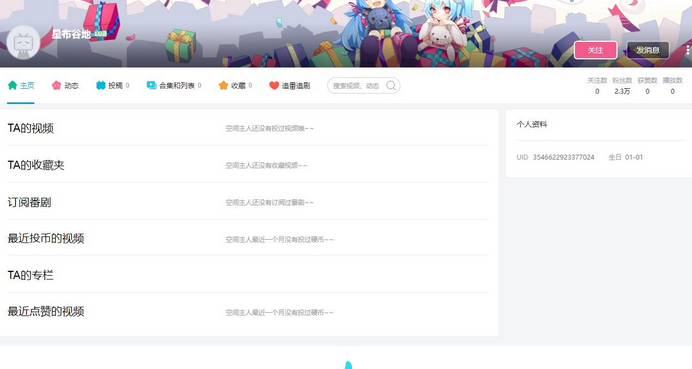
Task: Click the 空间主人还没有投过视频哦 message
Action: coord(270,128)
